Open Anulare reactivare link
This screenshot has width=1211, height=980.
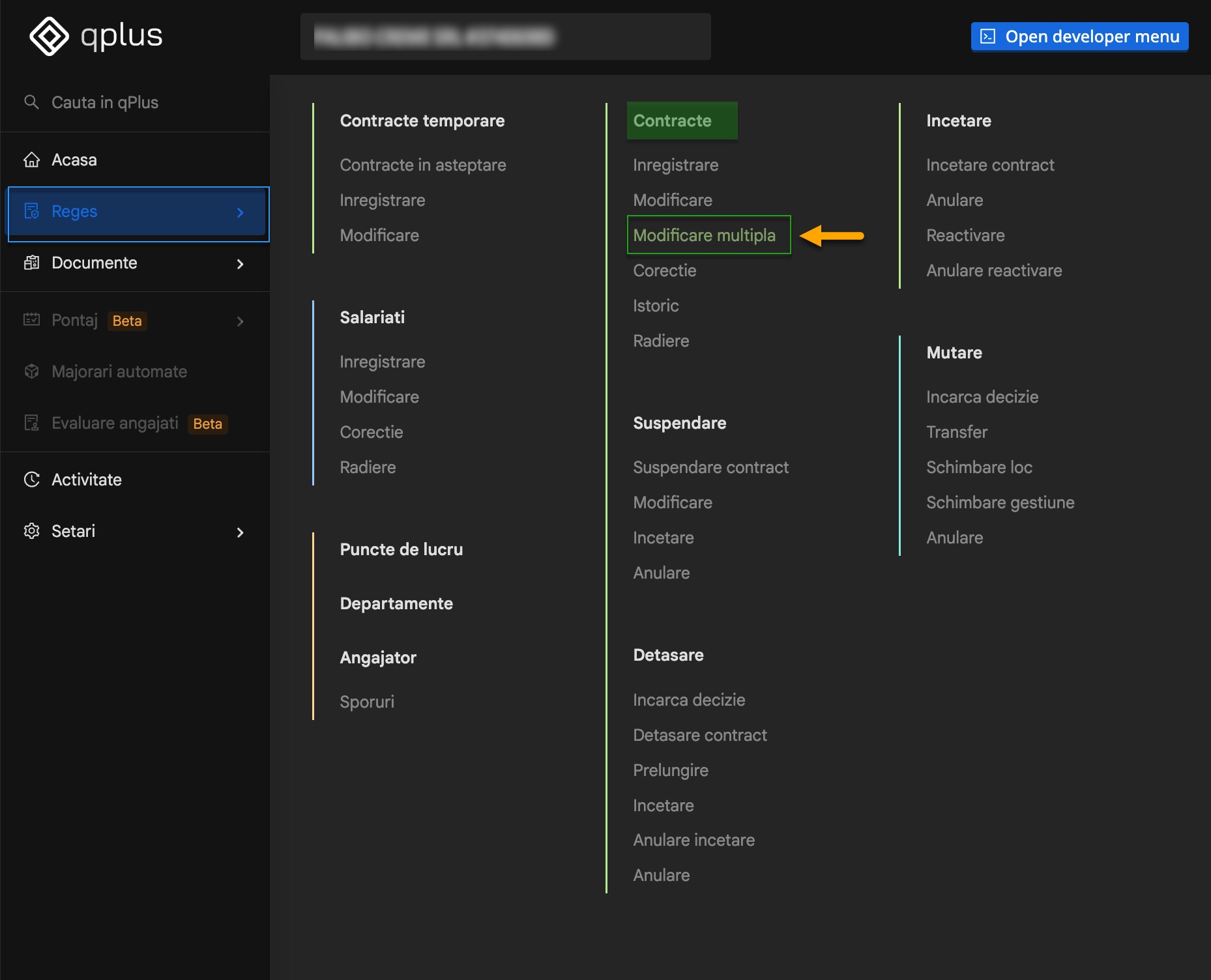[994, 270]
